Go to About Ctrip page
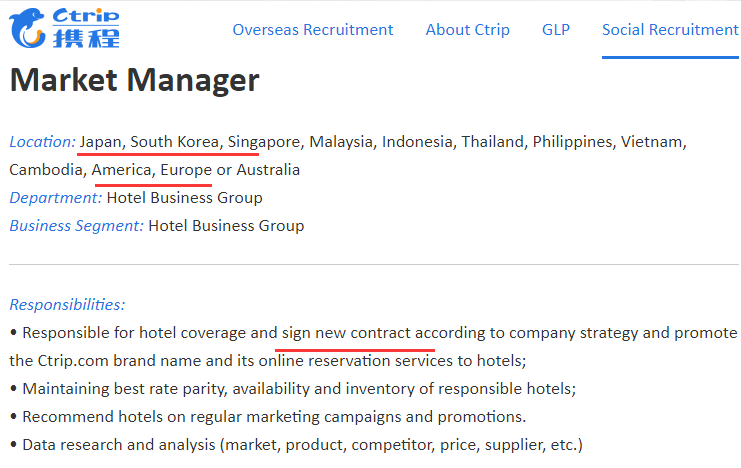 pyautogui.click(x=467, y=30)
